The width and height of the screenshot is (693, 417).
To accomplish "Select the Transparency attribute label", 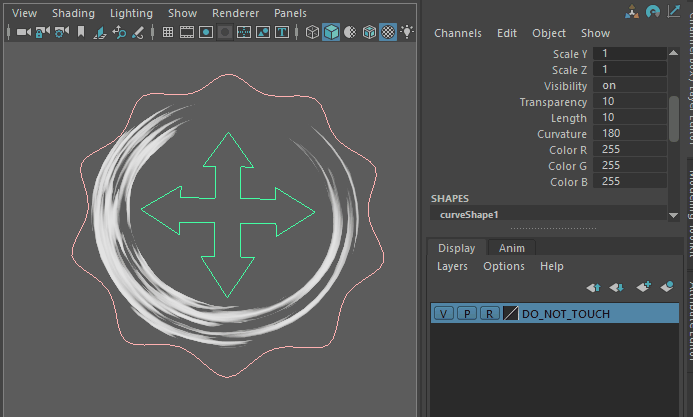I will (x=553, y=102).
